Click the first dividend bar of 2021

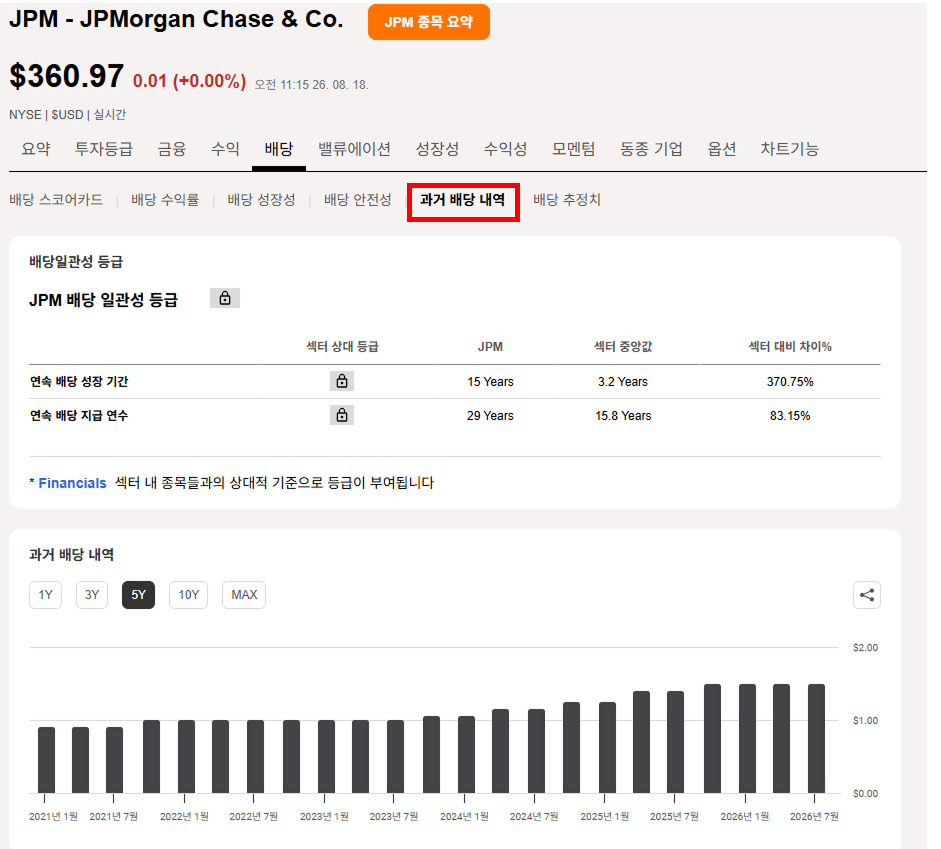coord(46,760)
